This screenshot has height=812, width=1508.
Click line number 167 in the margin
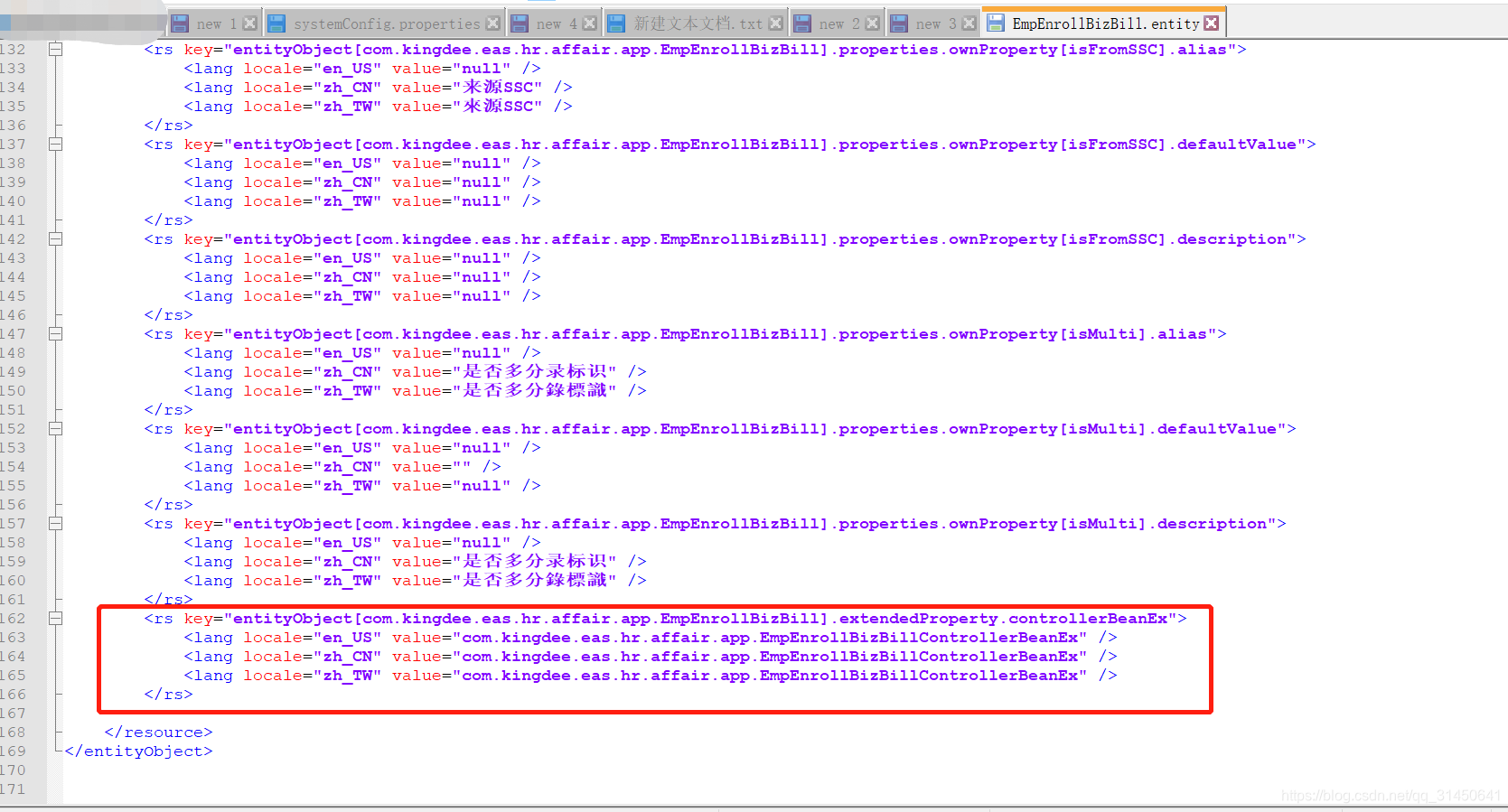(x=14, y=714)
